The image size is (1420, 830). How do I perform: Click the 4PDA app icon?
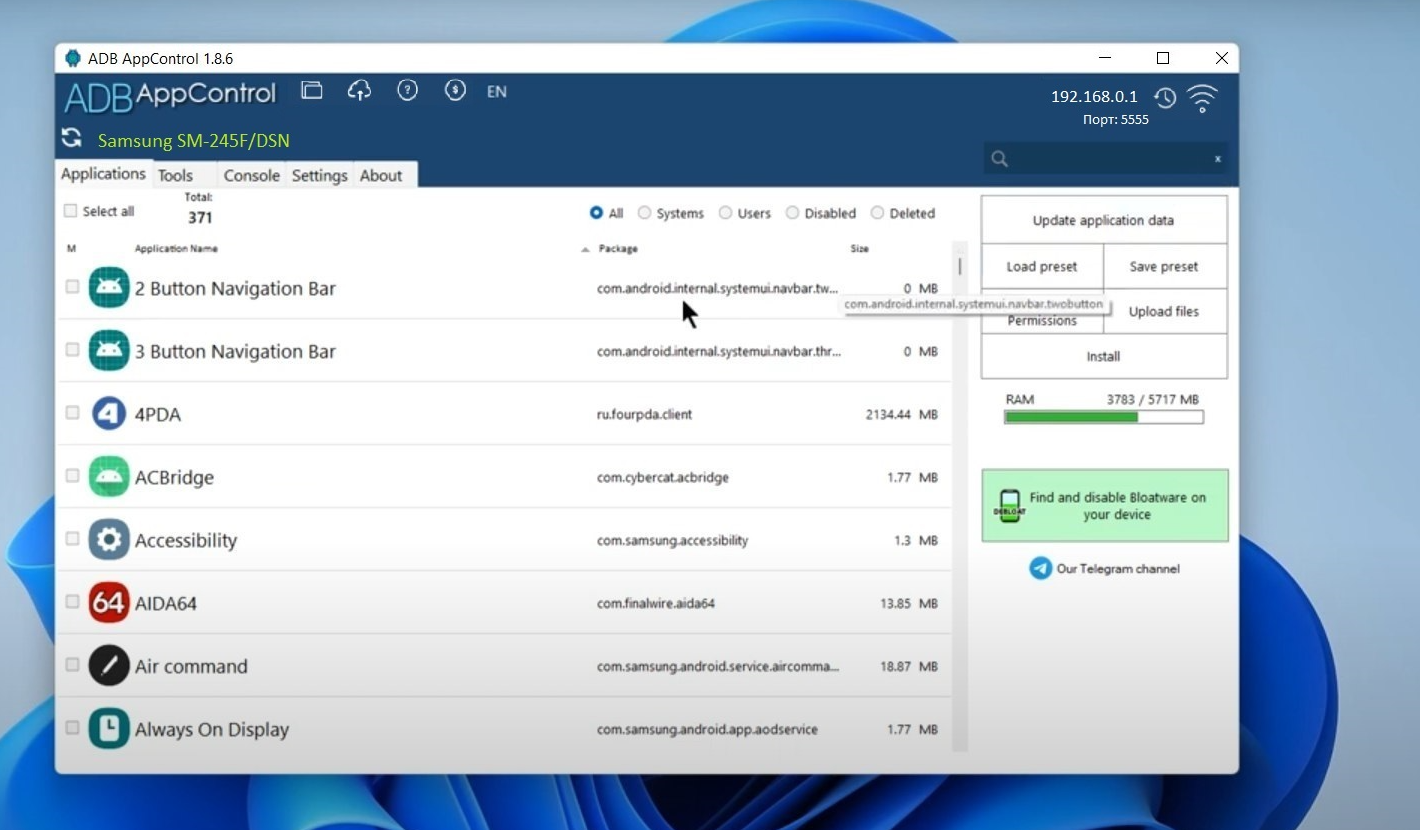click(x=109, y=414)
